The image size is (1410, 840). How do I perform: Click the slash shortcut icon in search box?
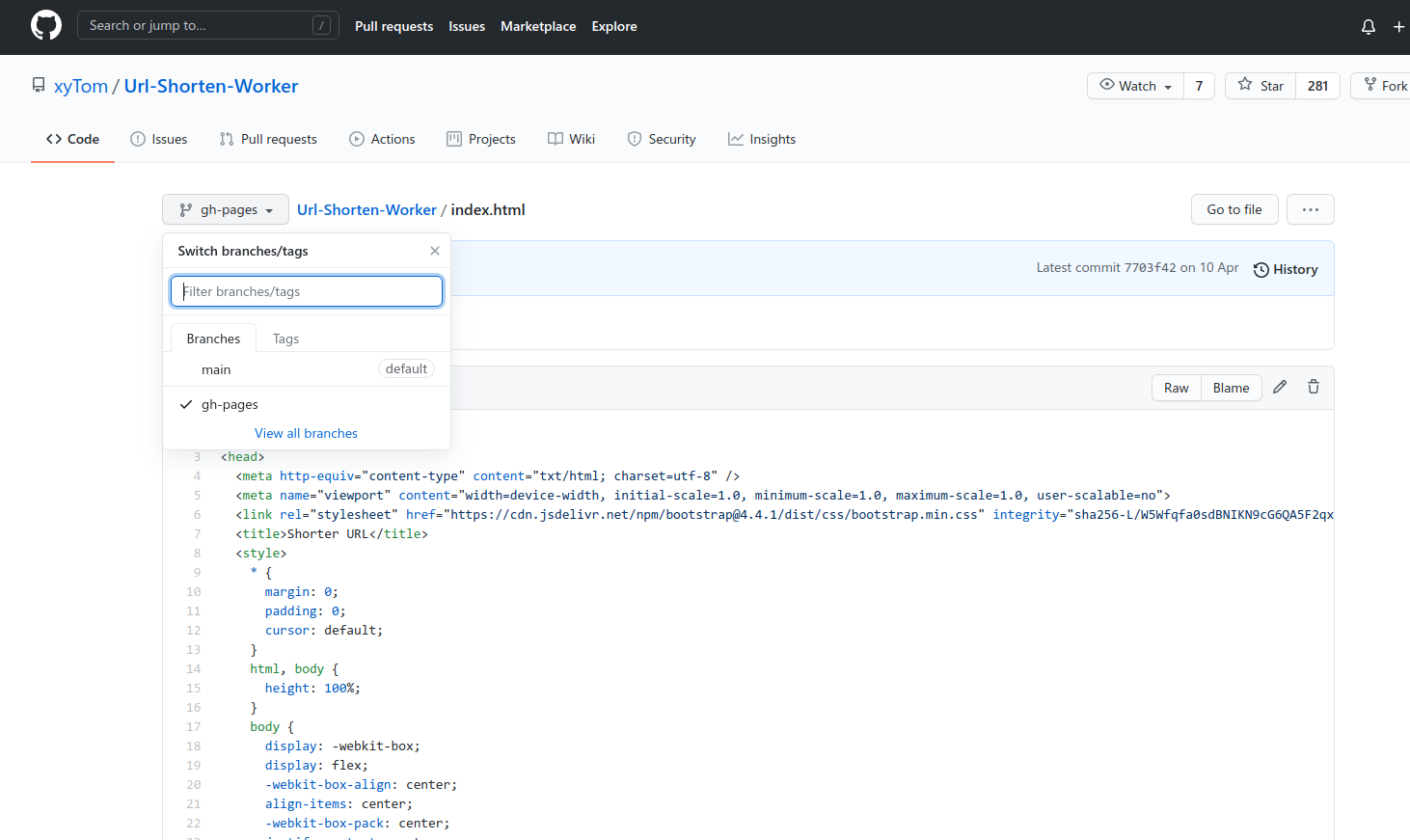pyautogui.click(x=321, y=26)
